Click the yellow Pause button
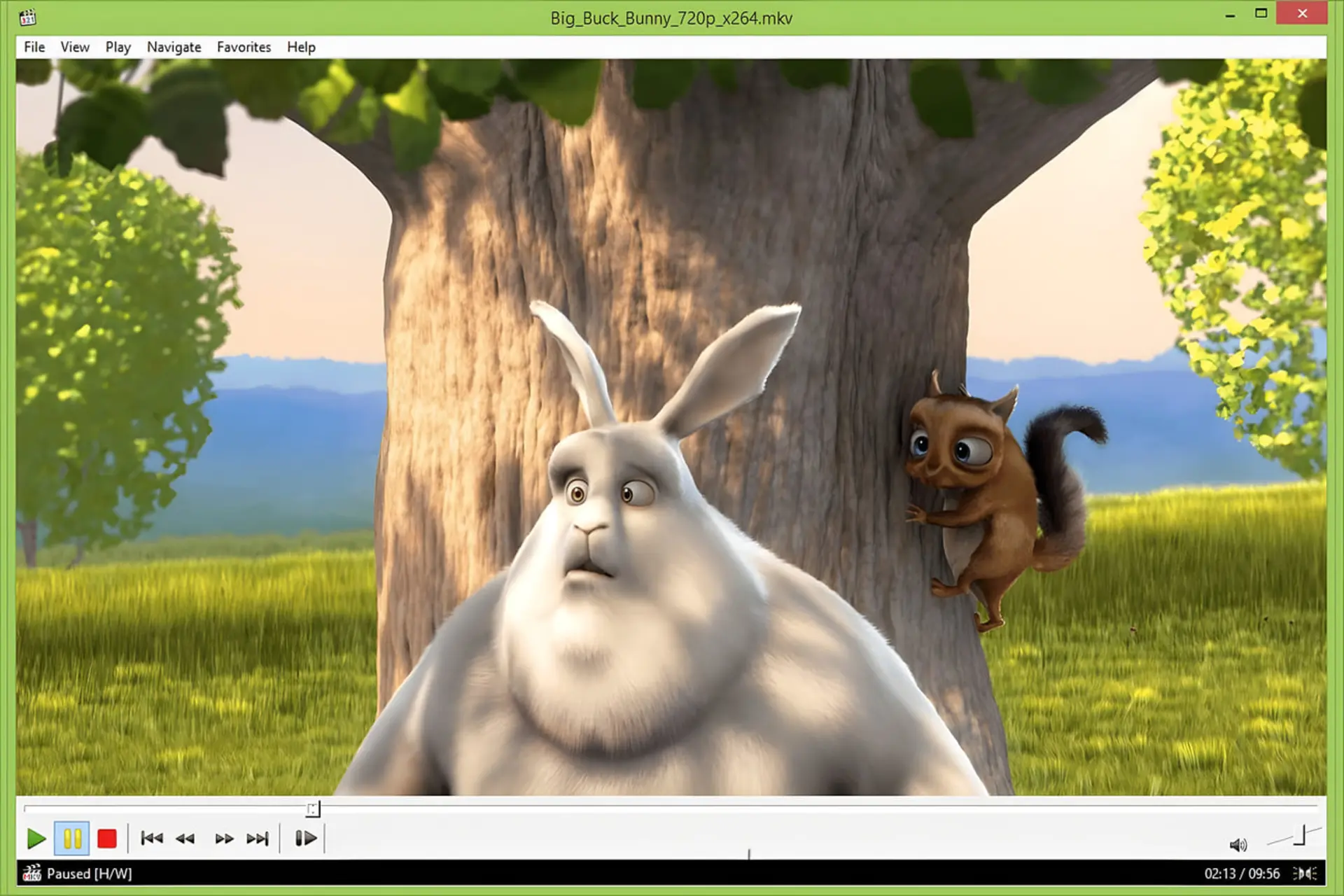The width and height of the screenshot is (1344, 896). point(71,839)
